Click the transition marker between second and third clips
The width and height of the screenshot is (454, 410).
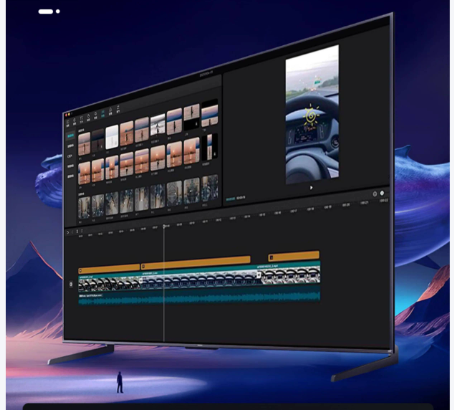(x=259, y=275)
